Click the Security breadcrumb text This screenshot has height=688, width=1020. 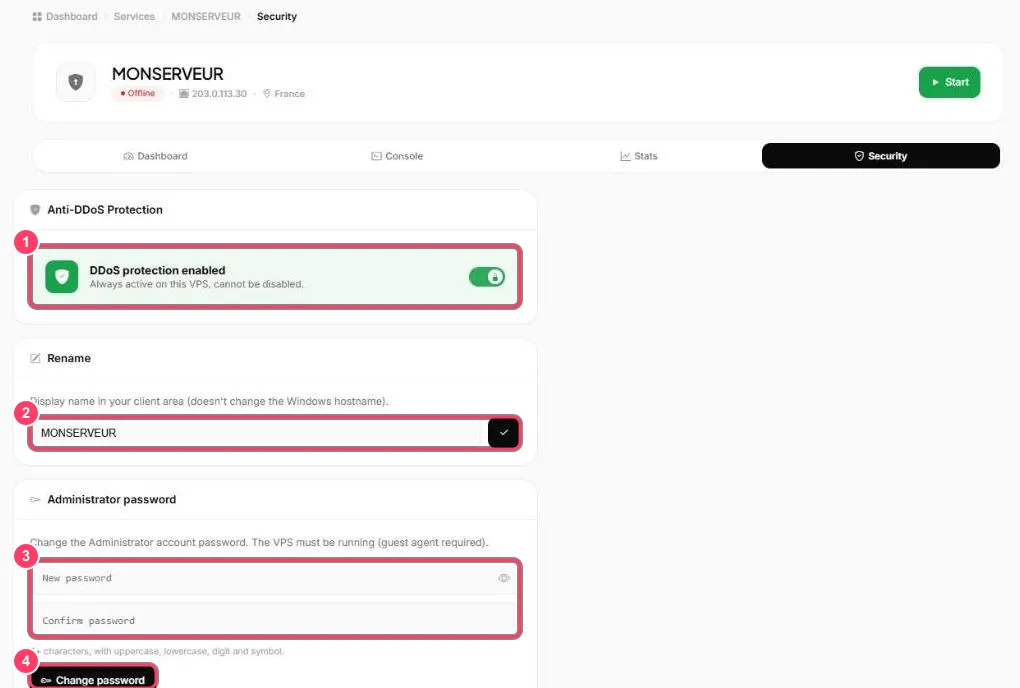tap(277, 16)
